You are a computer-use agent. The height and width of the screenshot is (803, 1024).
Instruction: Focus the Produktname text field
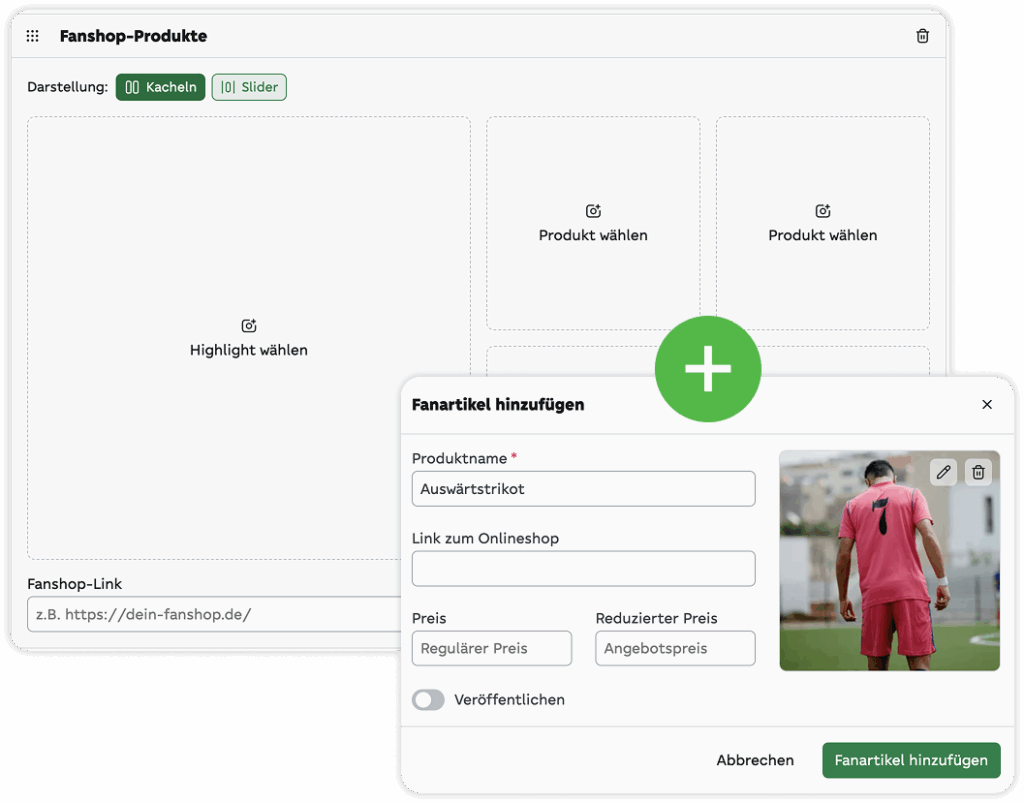[x=583, y=489]
